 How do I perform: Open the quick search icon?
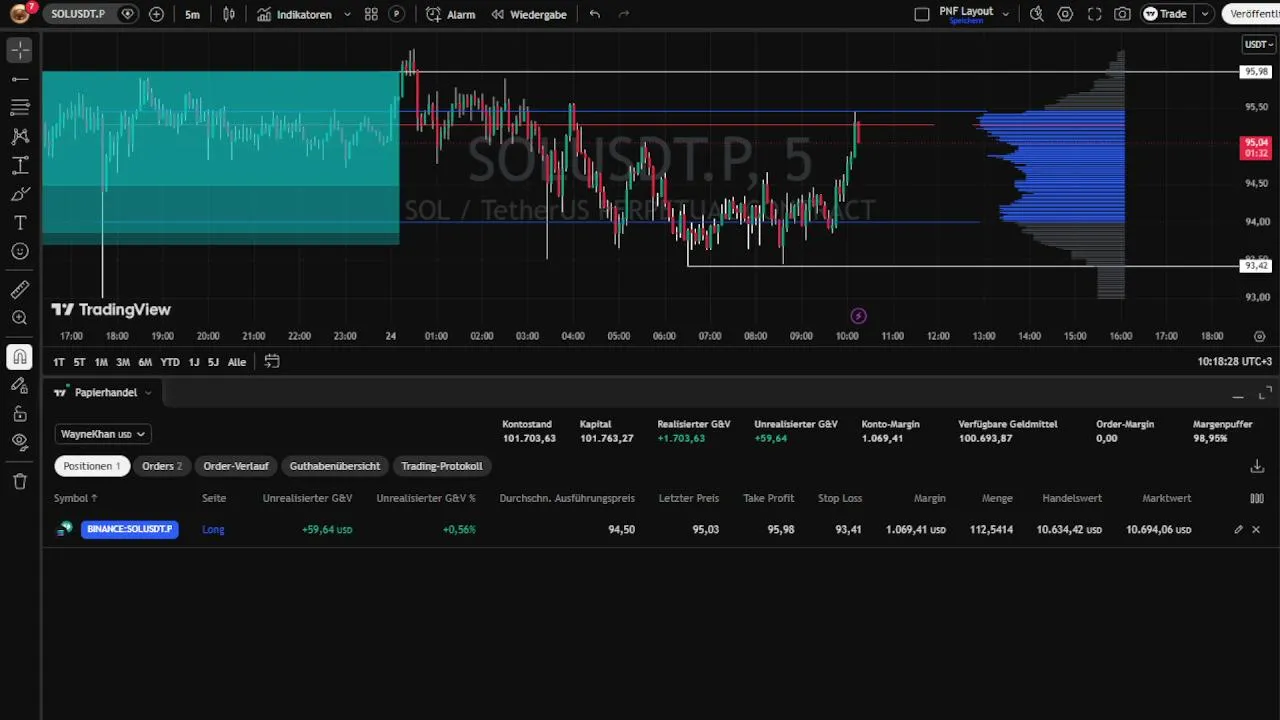1037,14
